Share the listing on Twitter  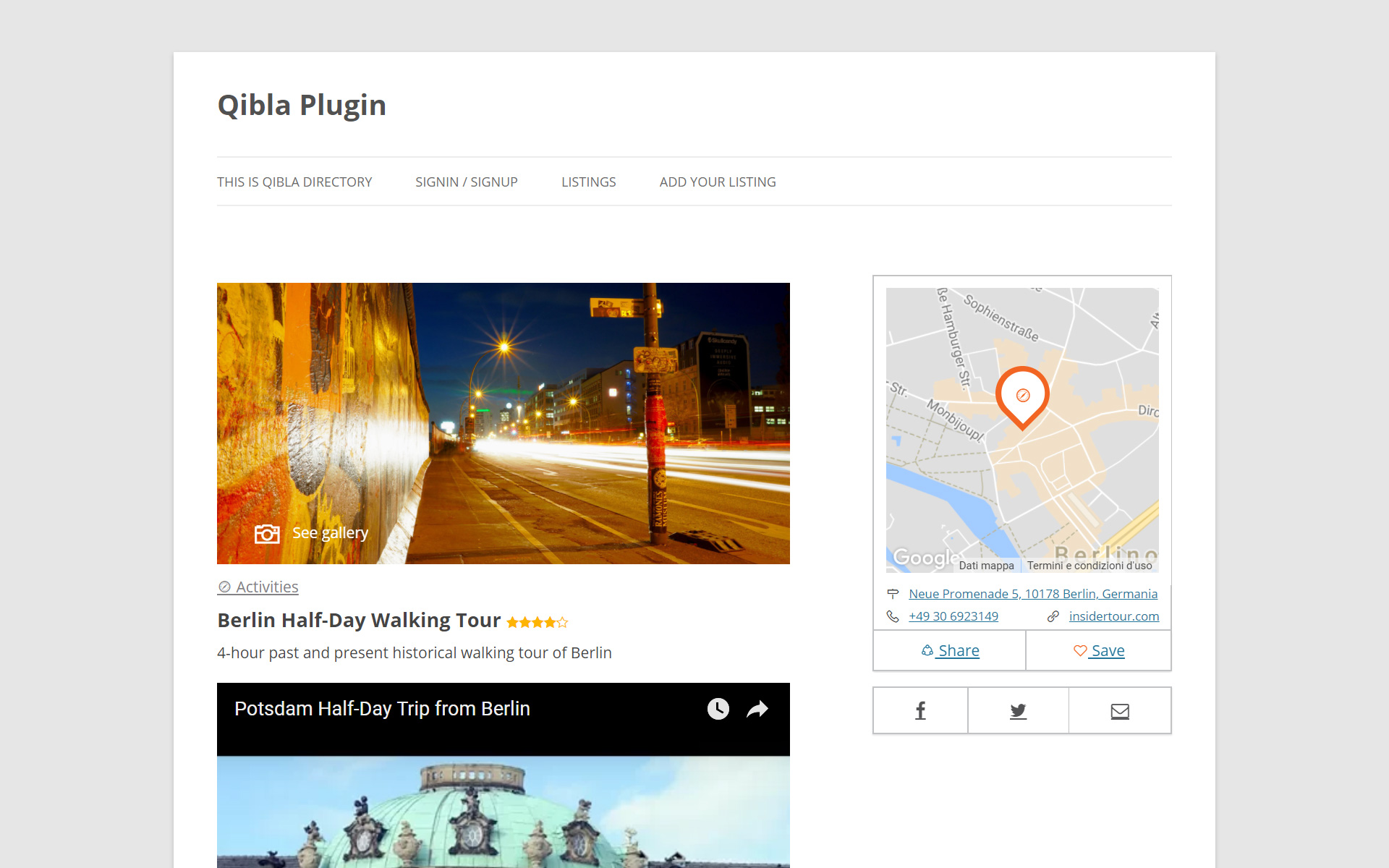pos(1018,711)
